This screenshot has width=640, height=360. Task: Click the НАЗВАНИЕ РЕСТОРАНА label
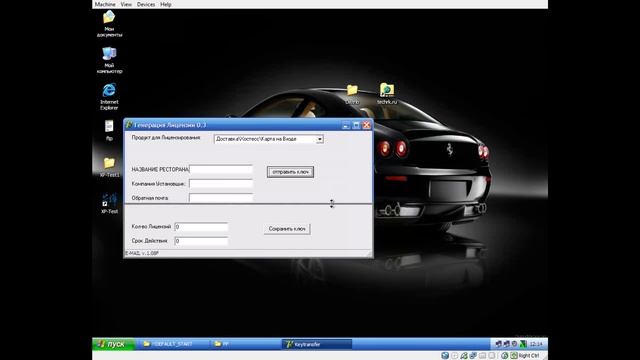coord(160,169)
